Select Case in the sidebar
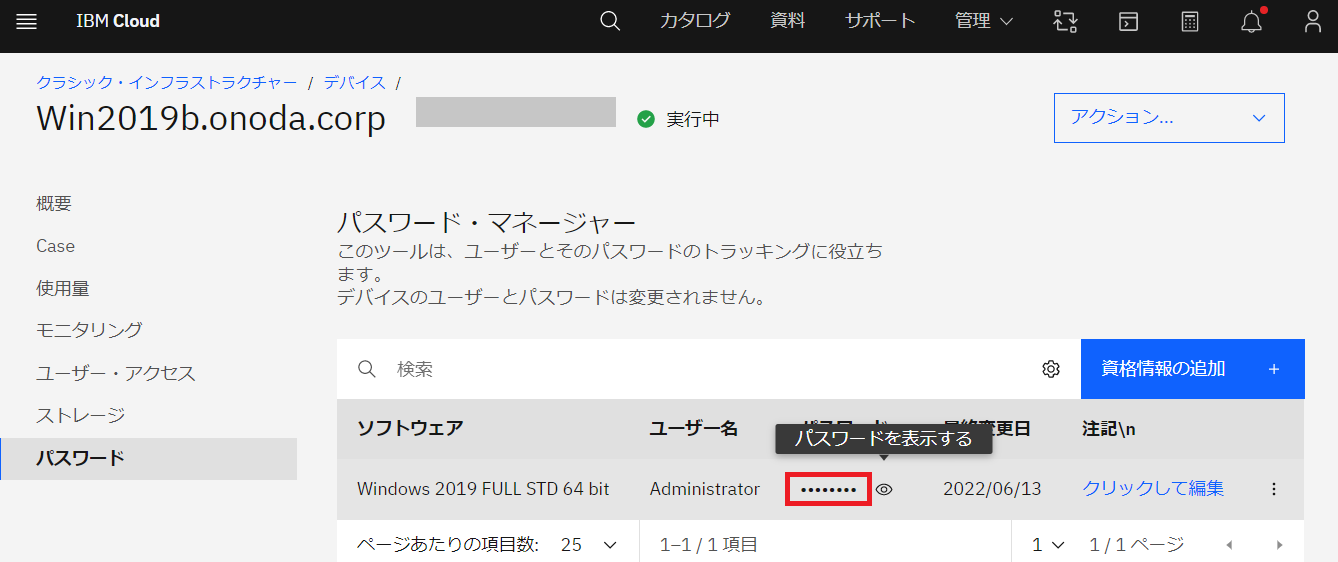 [55, 246]
